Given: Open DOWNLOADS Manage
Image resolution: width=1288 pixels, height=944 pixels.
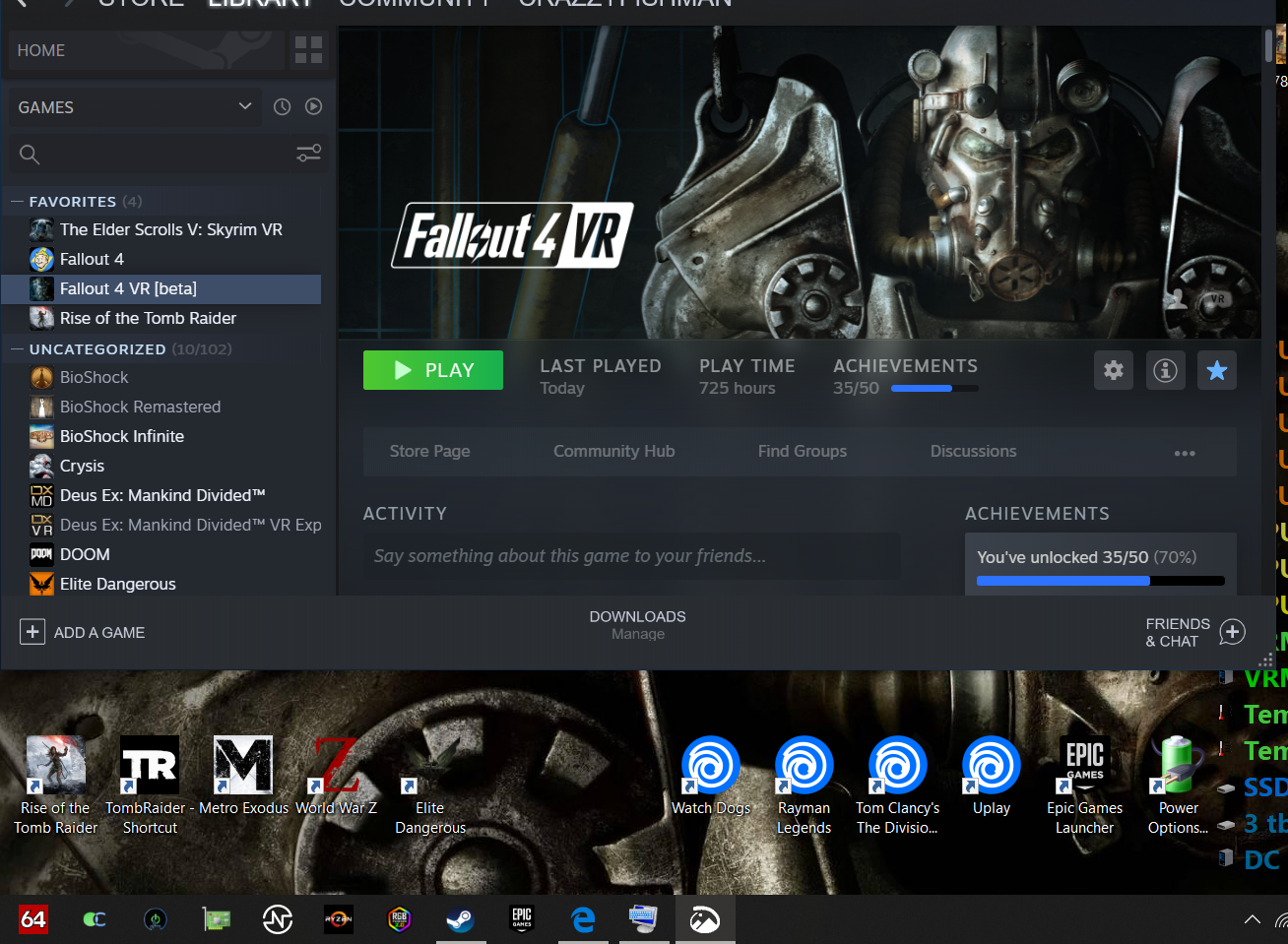Looking at the screenshot, I should click(637, 625).
